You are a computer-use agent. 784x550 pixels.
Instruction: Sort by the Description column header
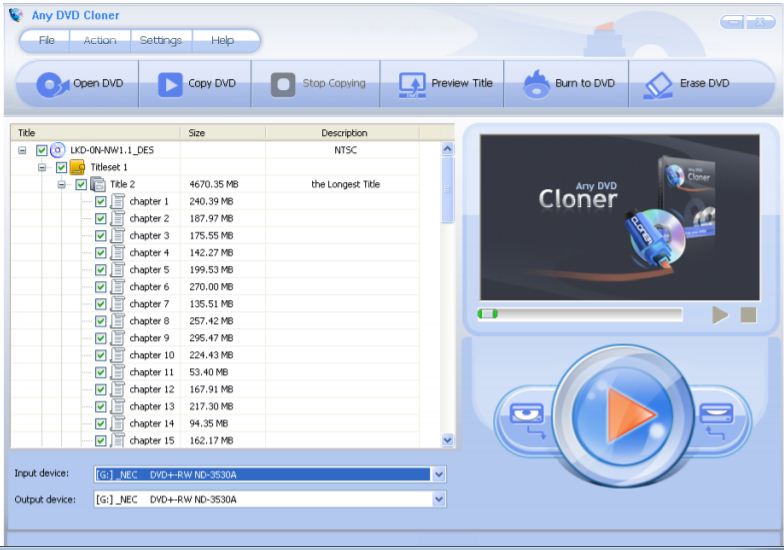344,132
